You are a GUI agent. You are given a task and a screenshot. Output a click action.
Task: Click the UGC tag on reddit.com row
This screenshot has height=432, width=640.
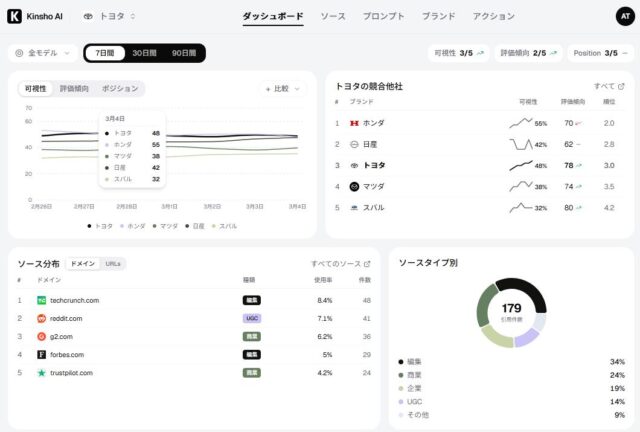[252, 318]
